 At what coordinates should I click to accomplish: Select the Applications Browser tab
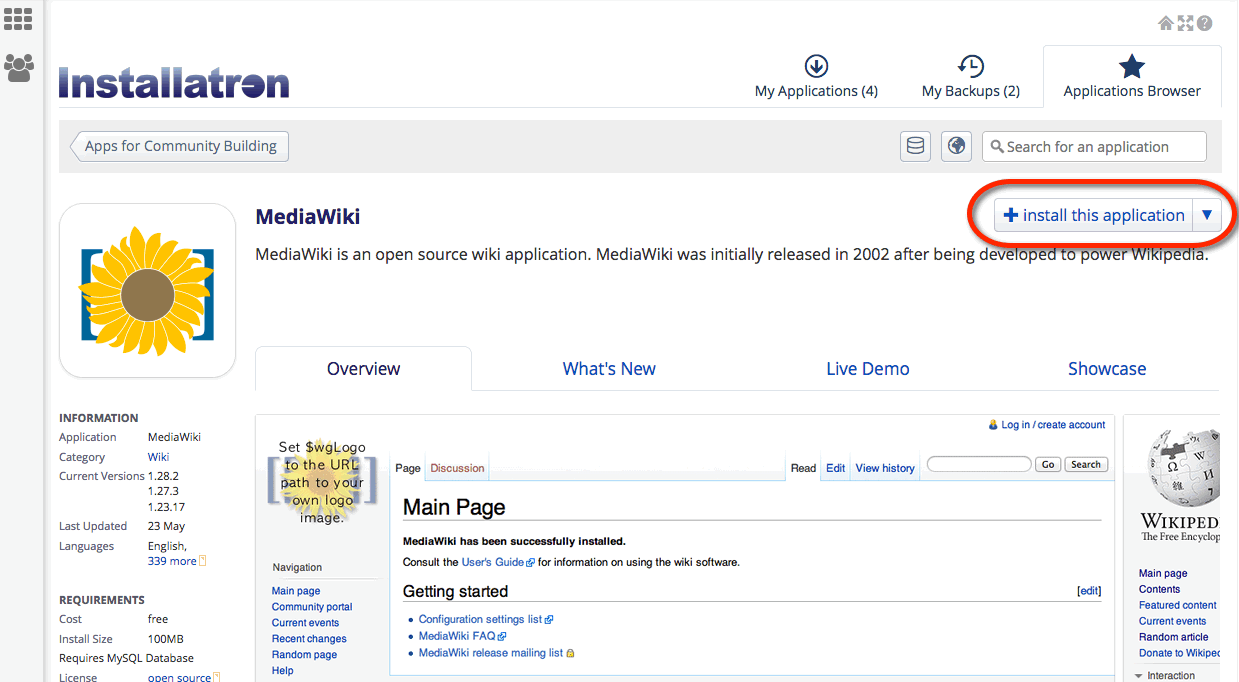(x=1132, y=78)
